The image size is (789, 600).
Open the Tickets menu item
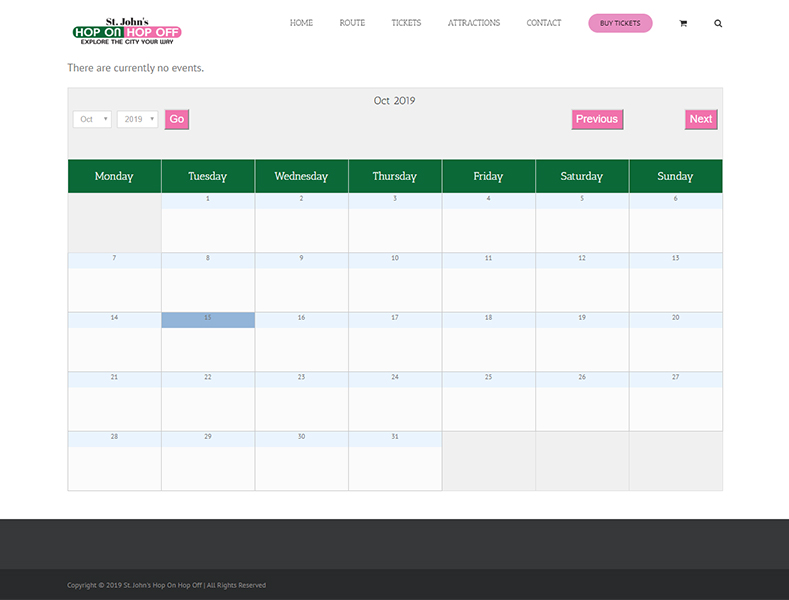click(x=406, y=23)
